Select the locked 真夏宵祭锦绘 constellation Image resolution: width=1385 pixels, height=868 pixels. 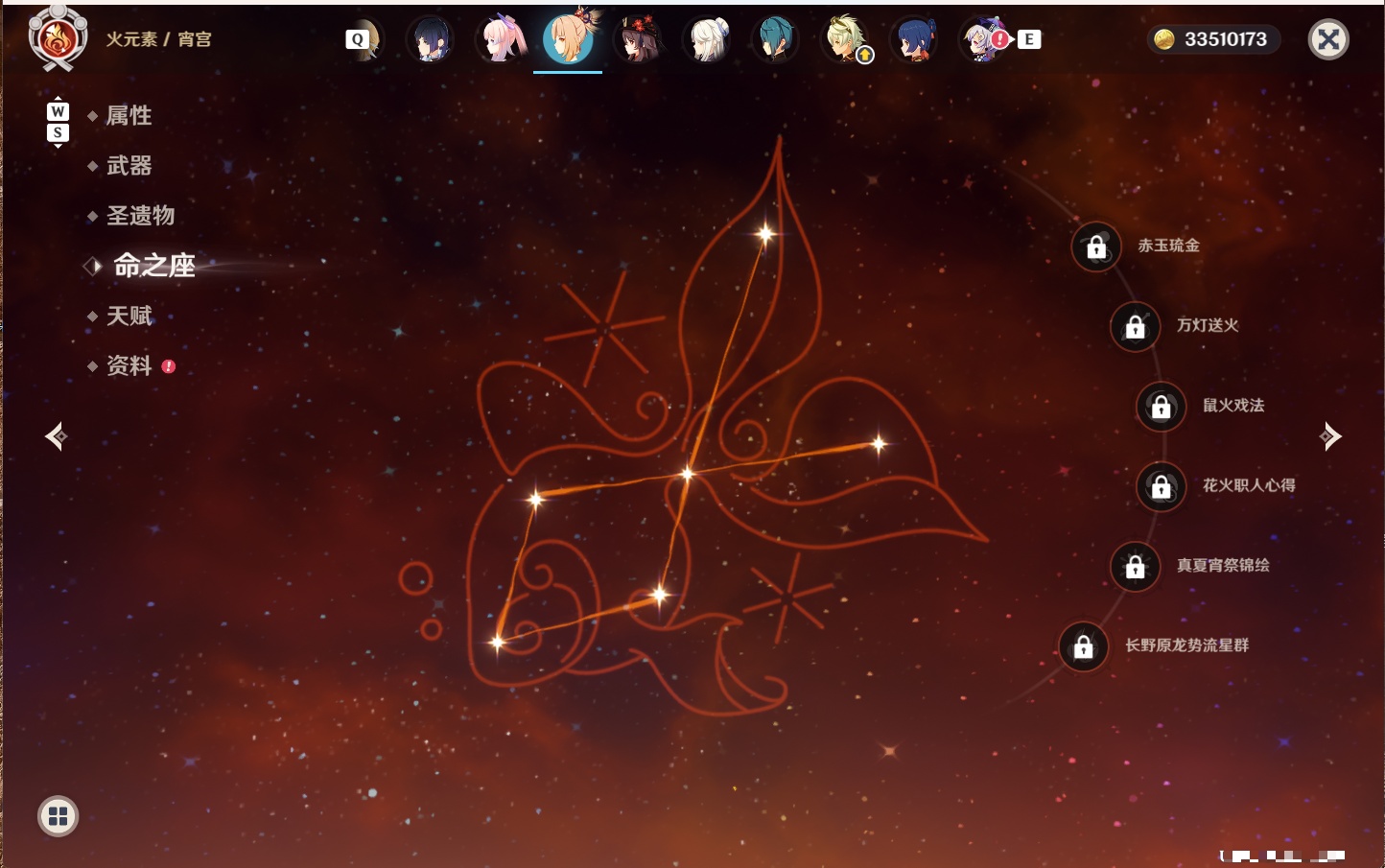1135,566
